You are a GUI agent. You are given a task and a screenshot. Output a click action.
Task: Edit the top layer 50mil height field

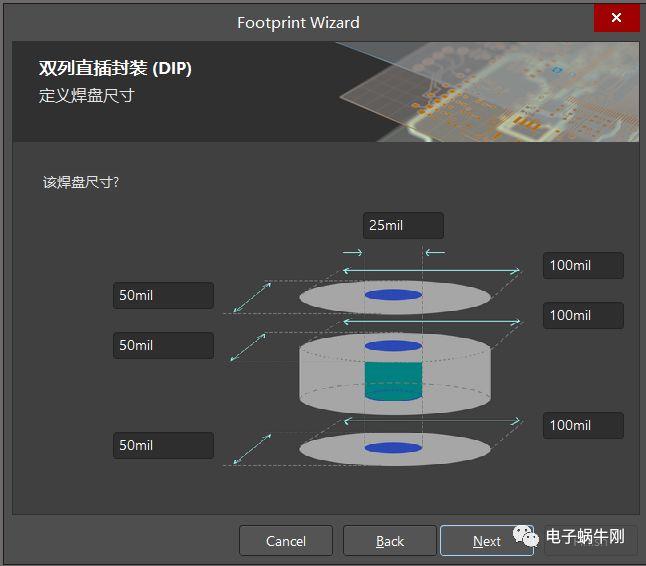[163, 295]
